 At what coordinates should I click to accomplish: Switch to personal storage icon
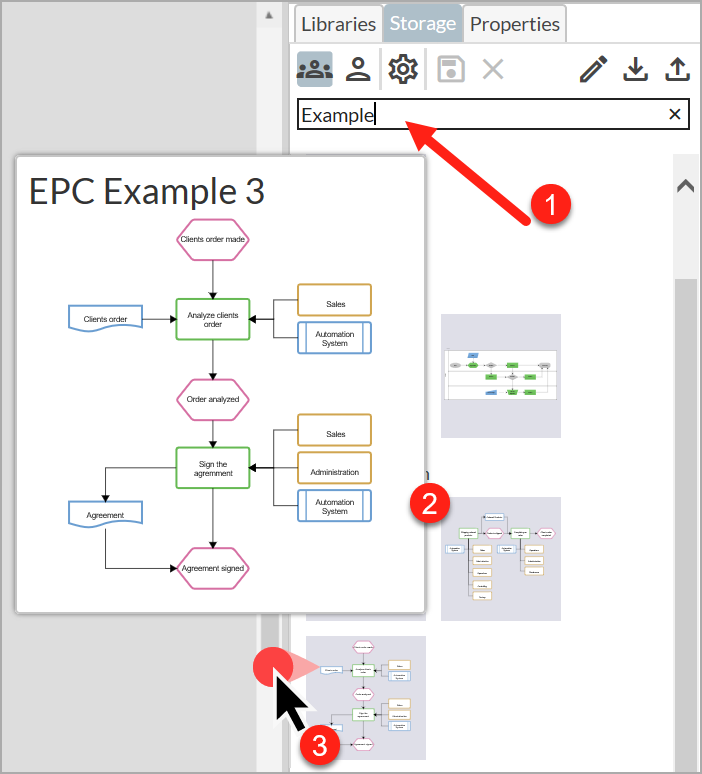pyautogui.click(x=358, y=69)
